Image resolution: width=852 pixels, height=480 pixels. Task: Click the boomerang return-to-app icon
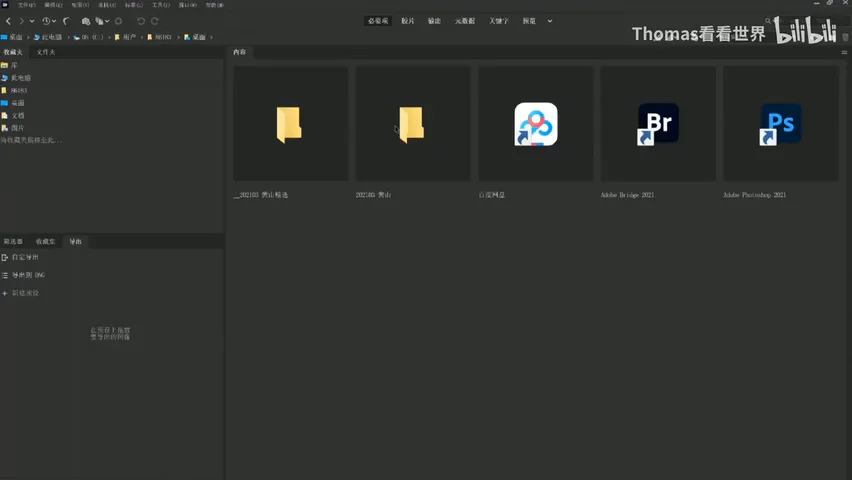tap(66, 21)
